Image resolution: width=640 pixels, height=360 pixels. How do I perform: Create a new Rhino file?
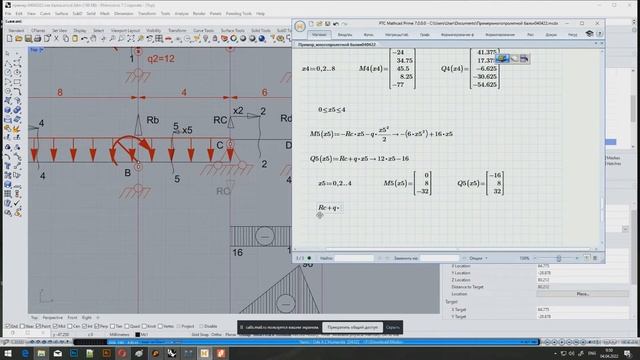click(9, 39)
